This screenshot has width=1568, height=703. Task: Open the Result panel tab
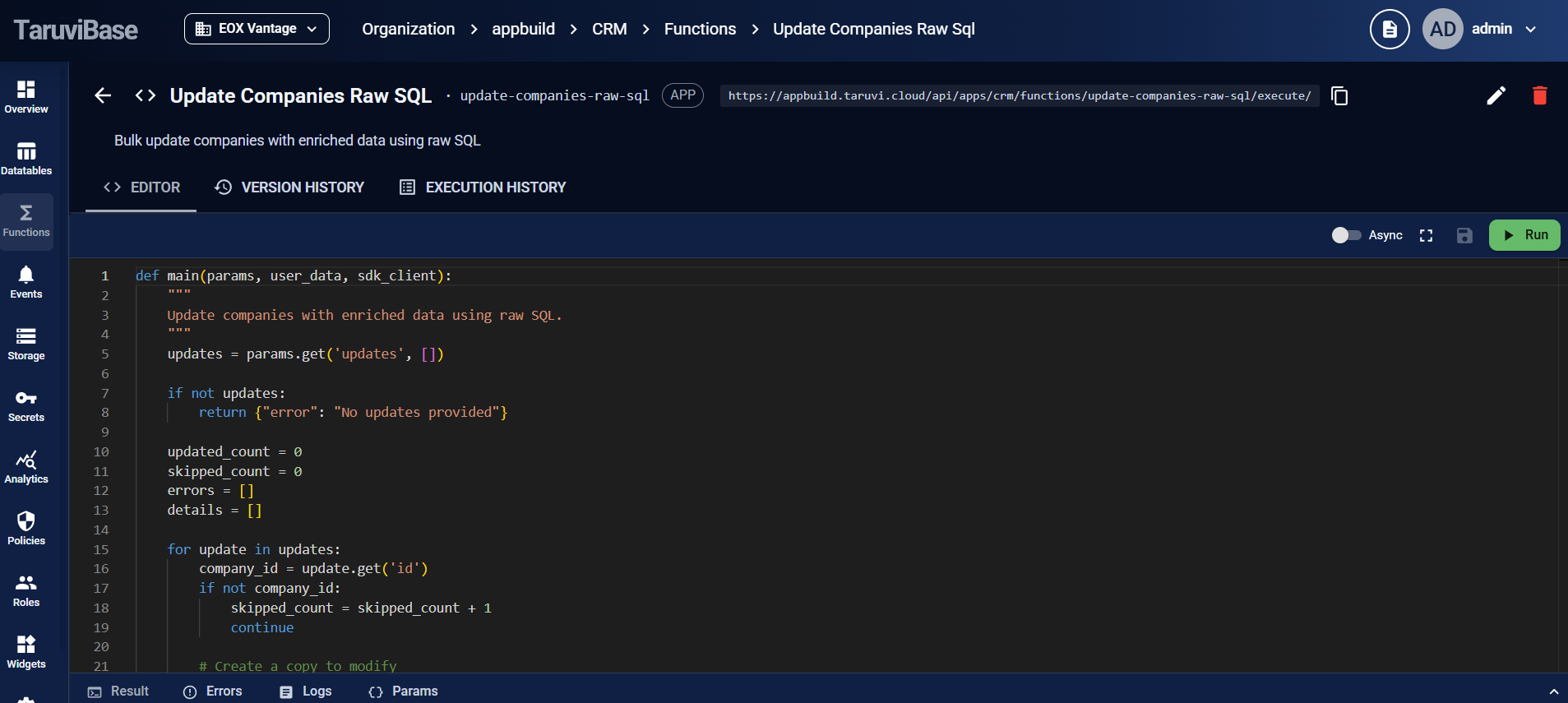tap(118, 691)
